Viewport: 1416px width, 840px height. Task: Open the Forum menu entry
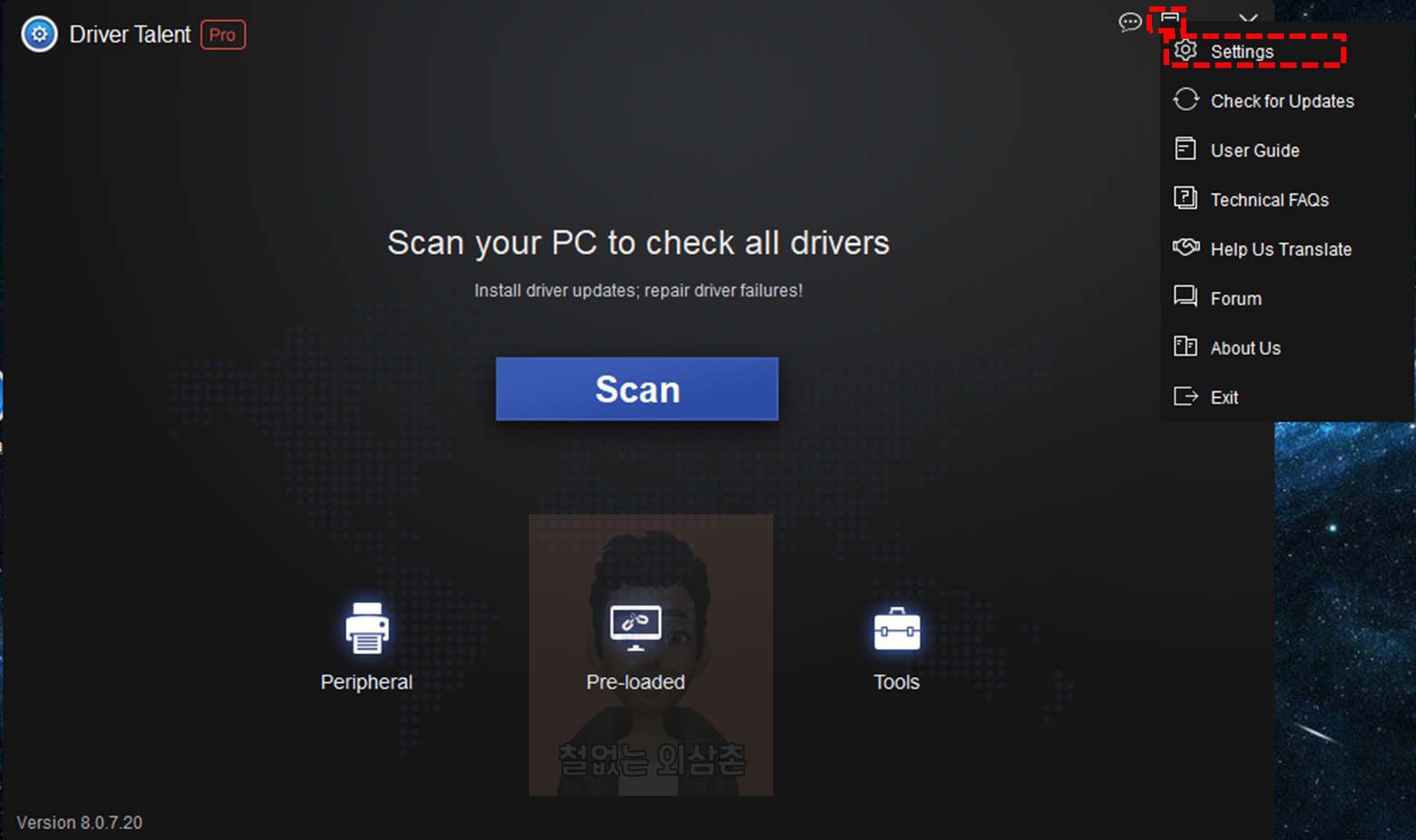[1288, 297]
